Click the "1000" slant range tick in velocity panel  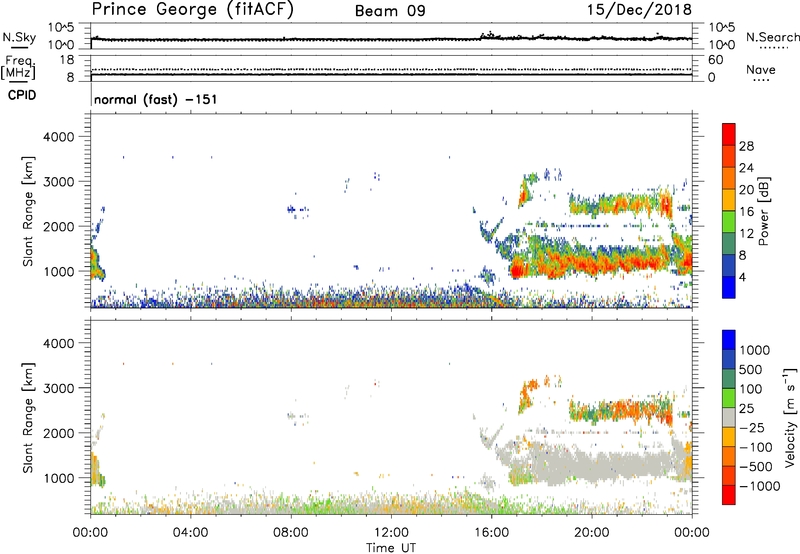tap(59, 478)
